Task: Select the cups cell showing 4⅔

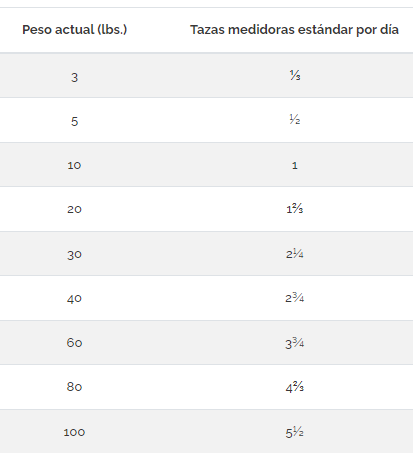Action: point(295,387)
